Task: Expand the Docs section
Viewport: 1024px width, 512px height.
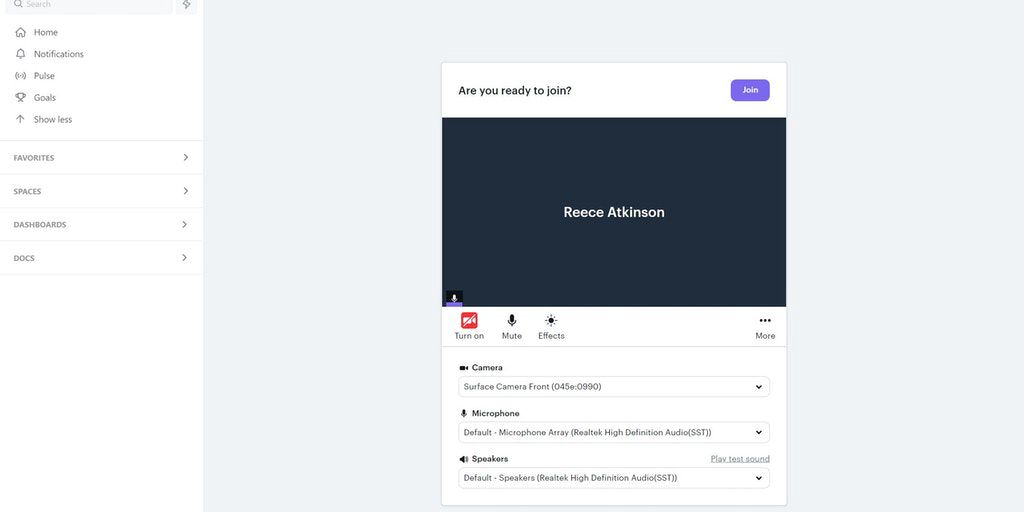Action: point(184,257)
